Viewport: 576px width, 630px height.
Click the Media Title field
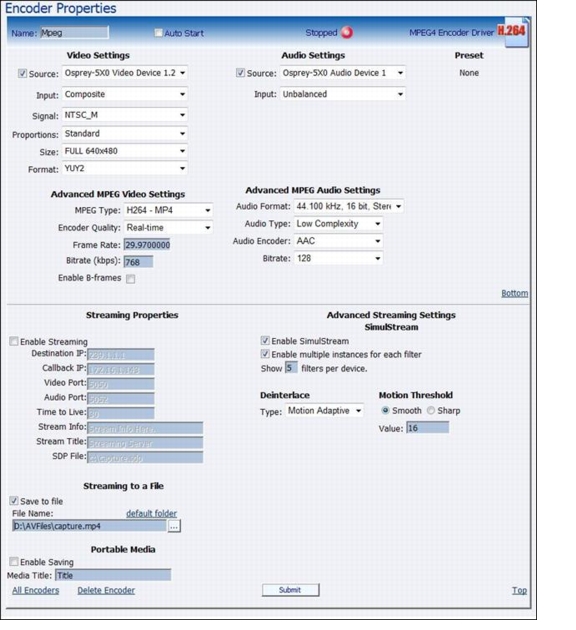click(x=113, y=575)
